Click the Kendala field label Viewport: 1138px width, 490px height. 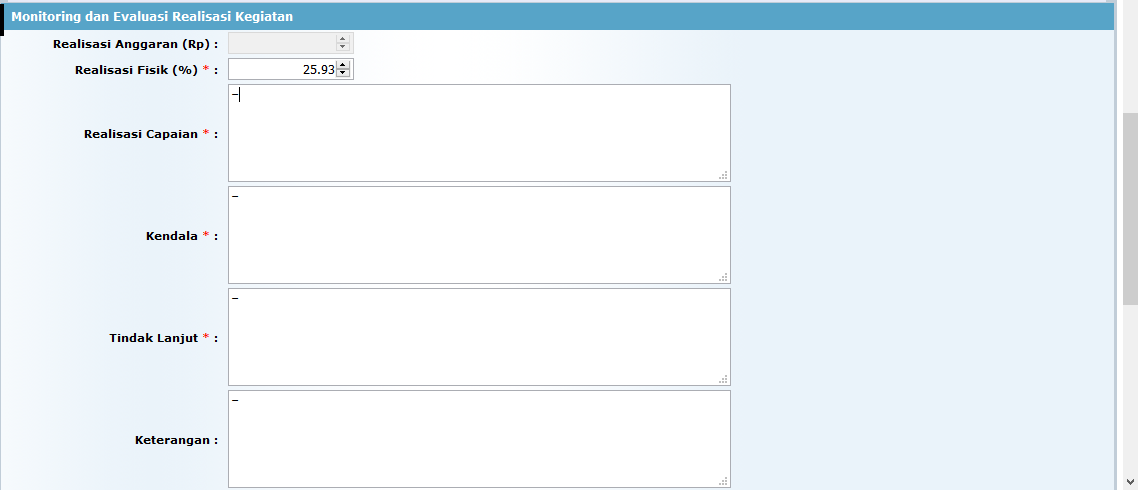coord(172,236)
